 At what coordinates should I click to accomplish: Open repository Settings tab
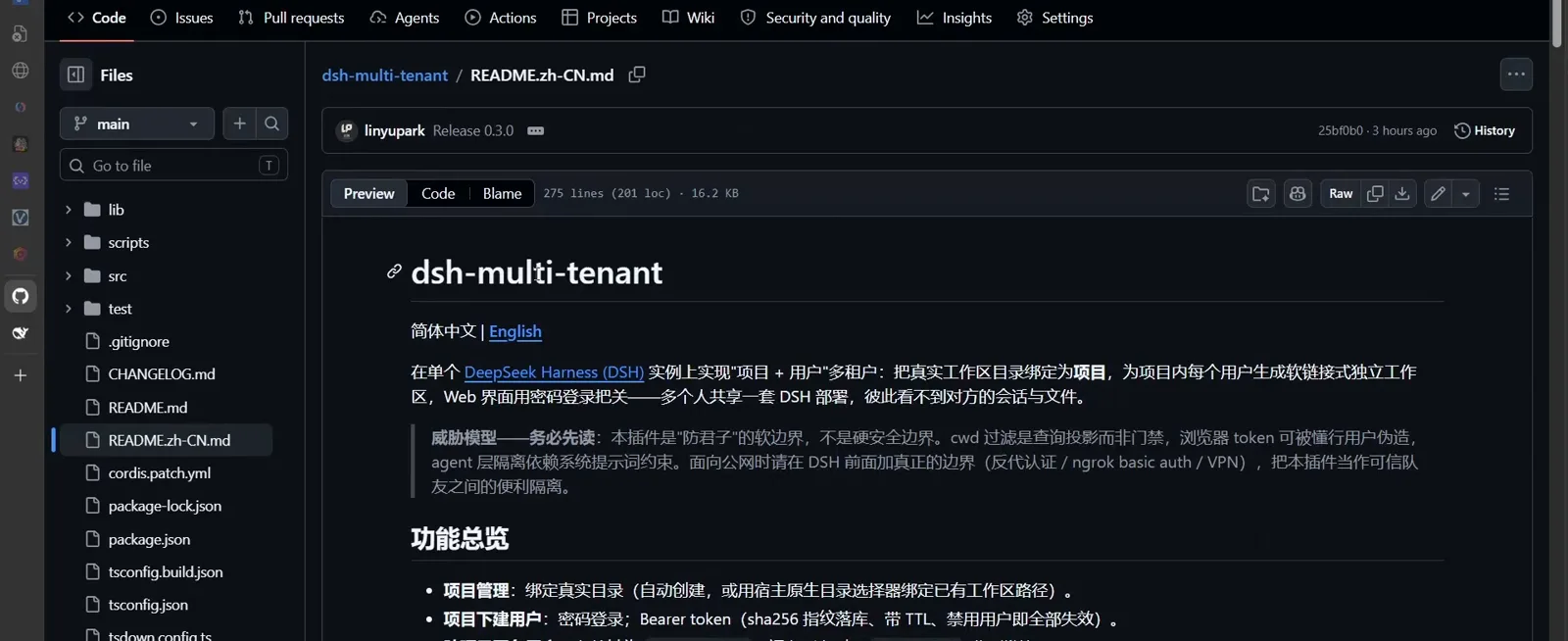coord(1055,18)
